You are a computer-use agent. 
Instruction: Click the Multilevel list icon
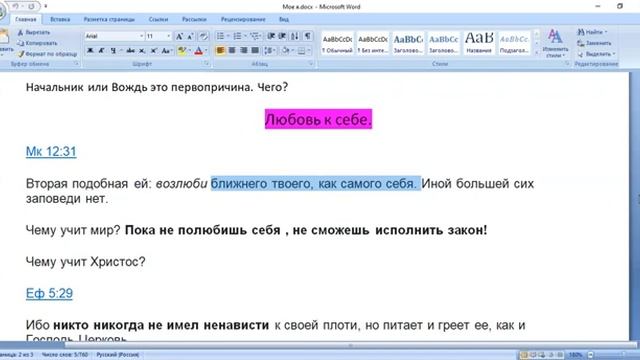256,36
